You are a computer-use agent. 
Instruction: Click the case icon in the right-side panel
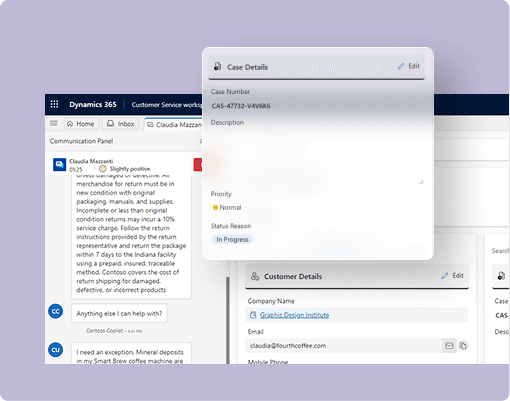tap(501, 276)
